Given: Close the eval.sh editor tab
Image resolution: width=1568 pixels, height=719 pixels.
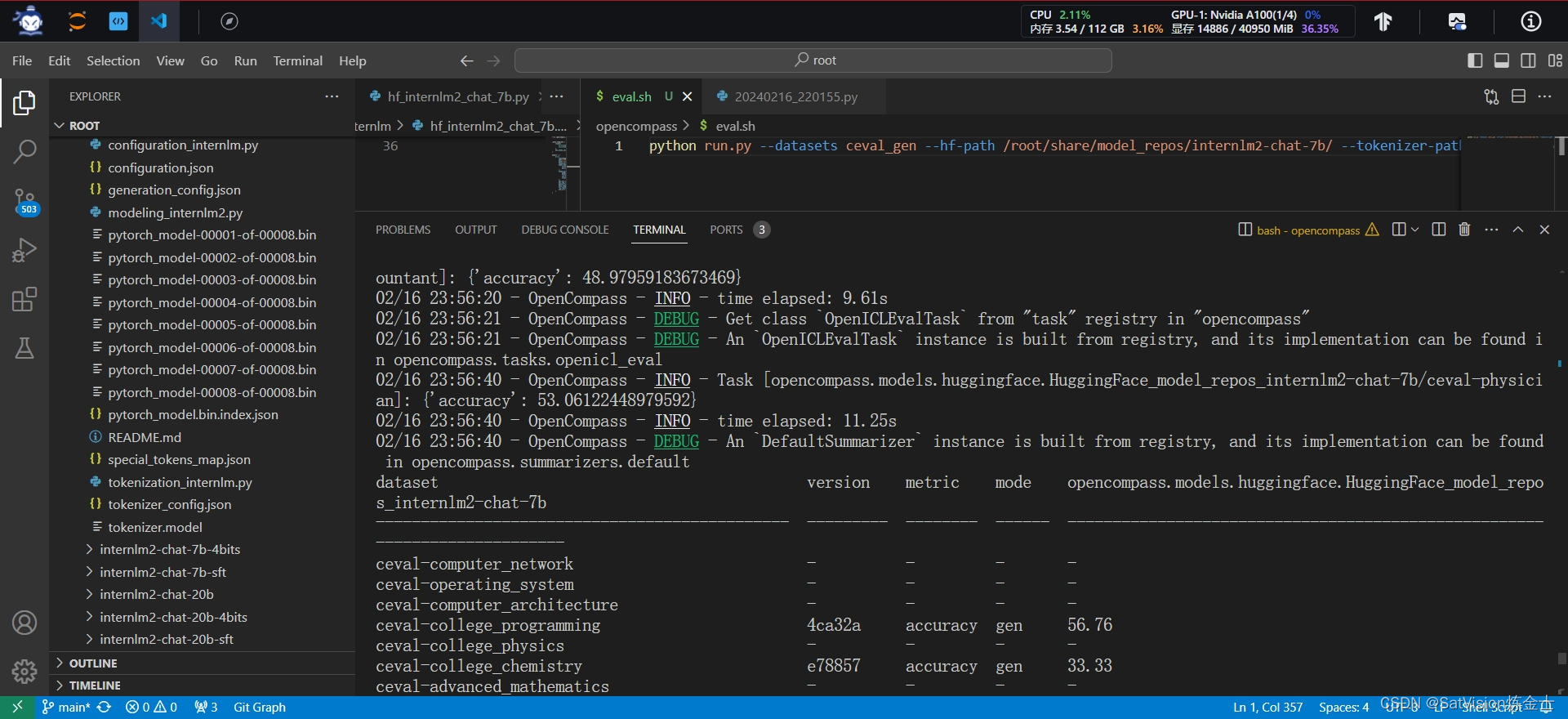Looking at the screenshot, I should tap(688, 96).
